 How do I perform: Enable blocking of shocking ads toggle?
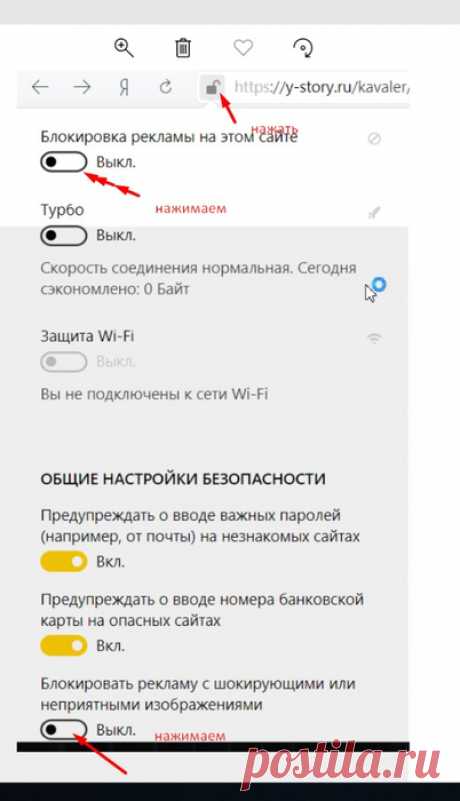tap(64, 729)
